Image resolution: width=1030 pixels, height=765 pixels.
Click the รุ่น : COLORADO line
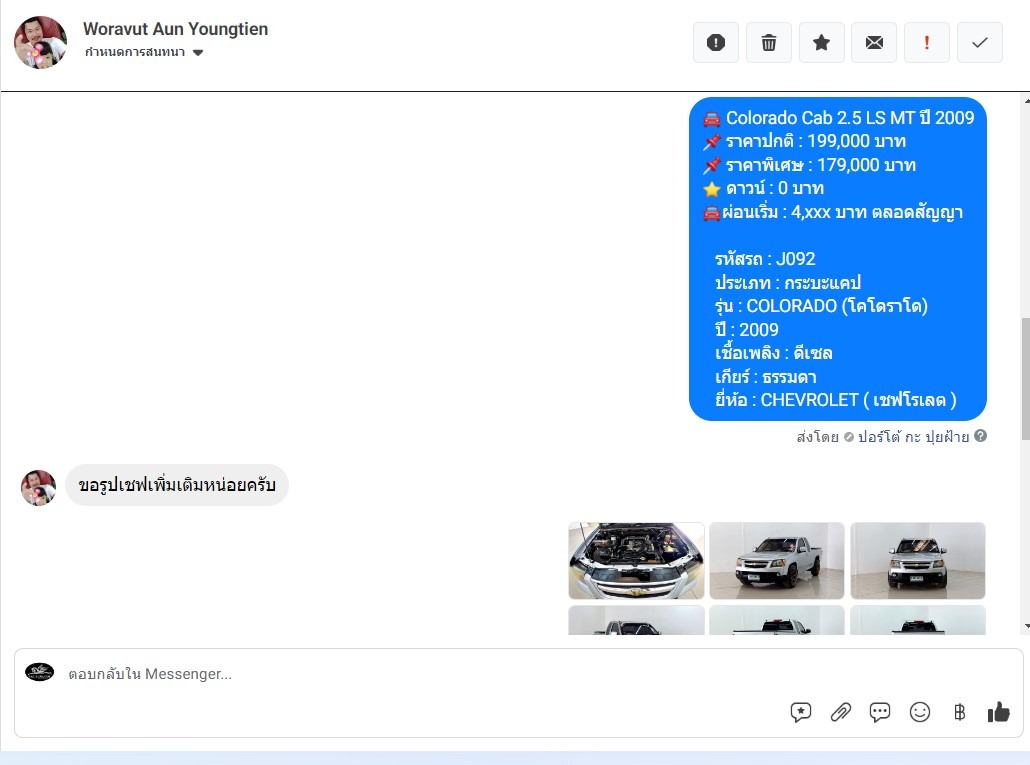pos(821,307)
